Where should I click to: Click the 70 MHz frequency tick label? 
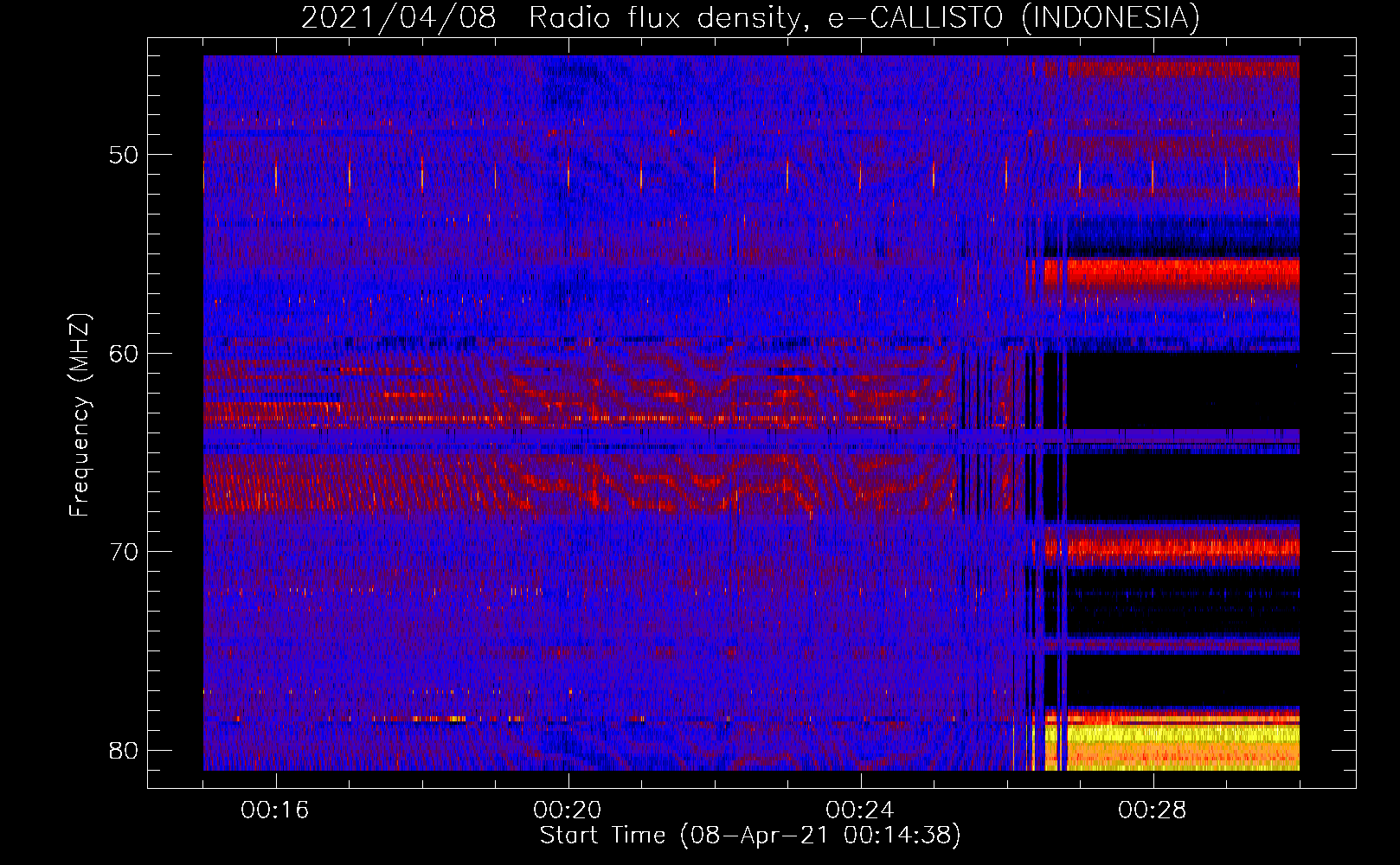pos(124,552)
